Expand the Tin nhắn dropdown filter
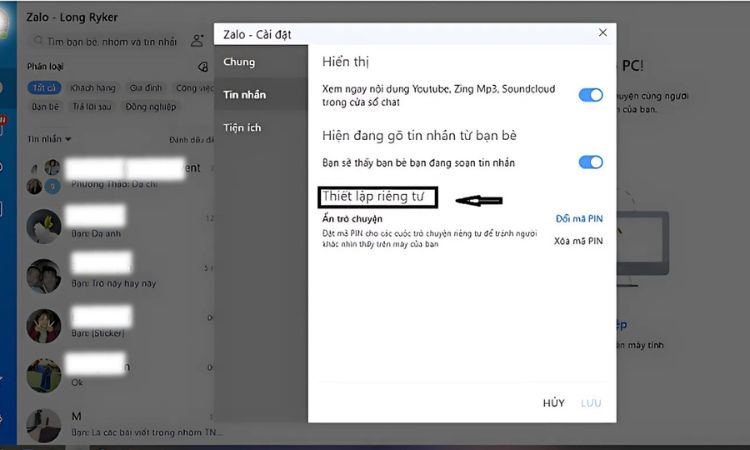This screenshot has width=750, height=450. click(50, 139)
